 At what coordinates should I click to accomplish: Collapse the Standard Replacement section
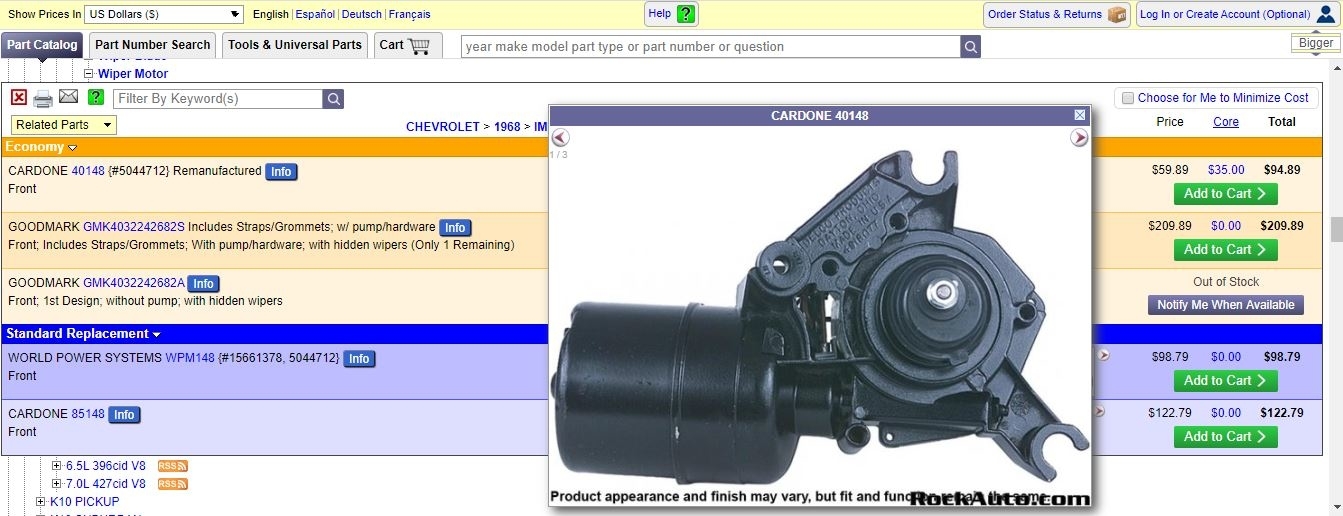pos(157,335)
